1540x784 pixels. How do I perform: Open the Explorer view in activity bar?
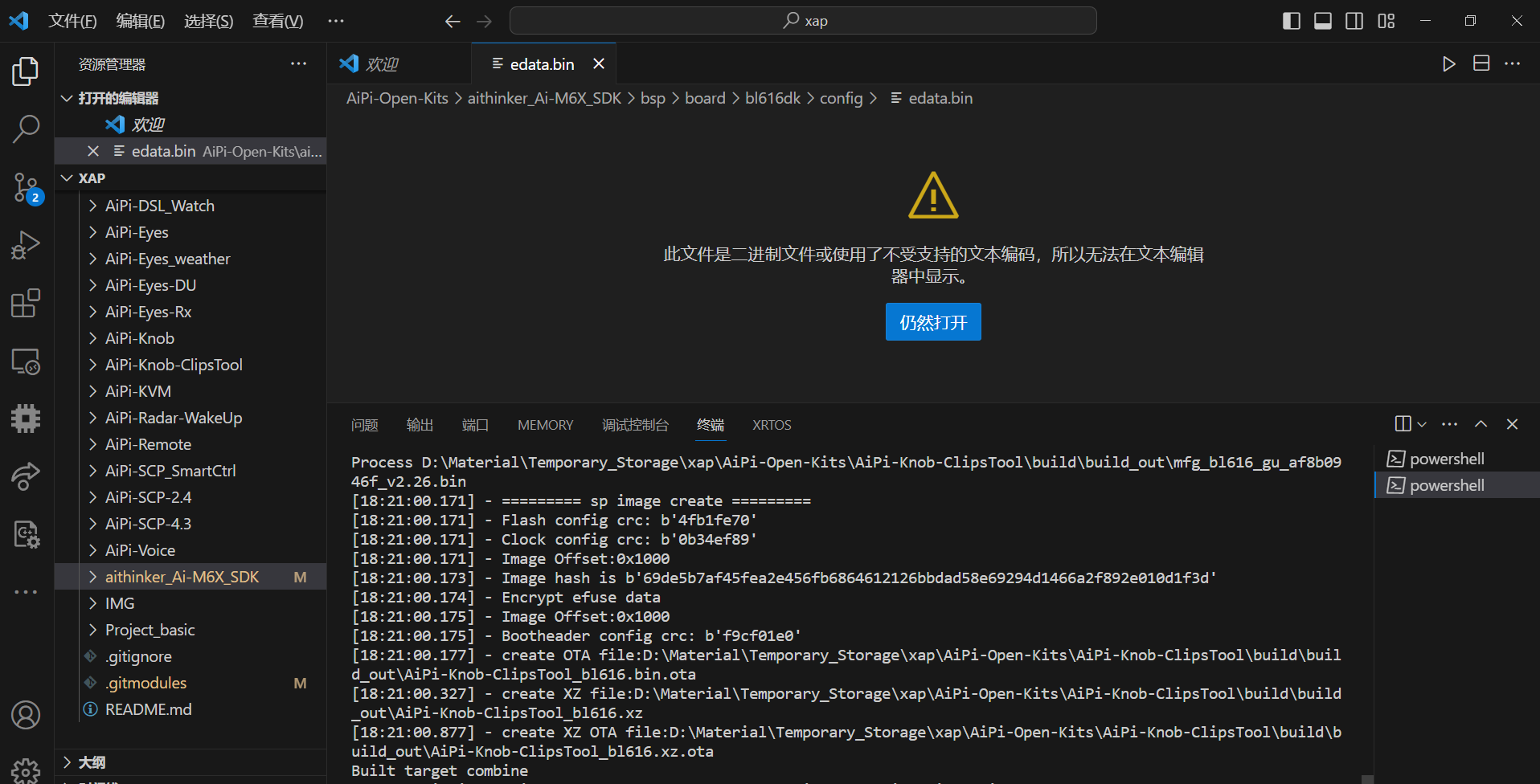[x=26, y=71]
